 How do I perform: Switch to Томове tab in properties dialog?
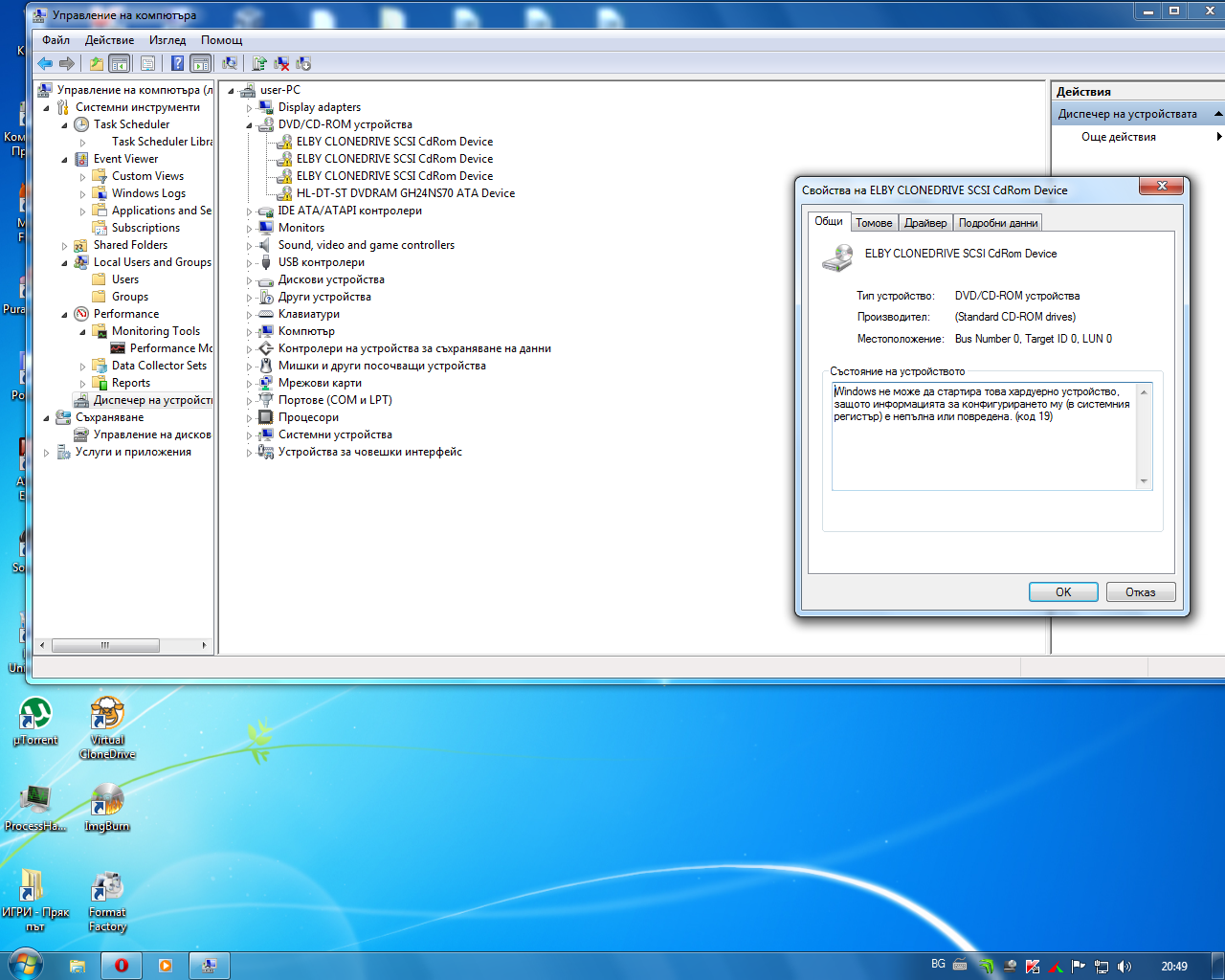tap(874, 223)
